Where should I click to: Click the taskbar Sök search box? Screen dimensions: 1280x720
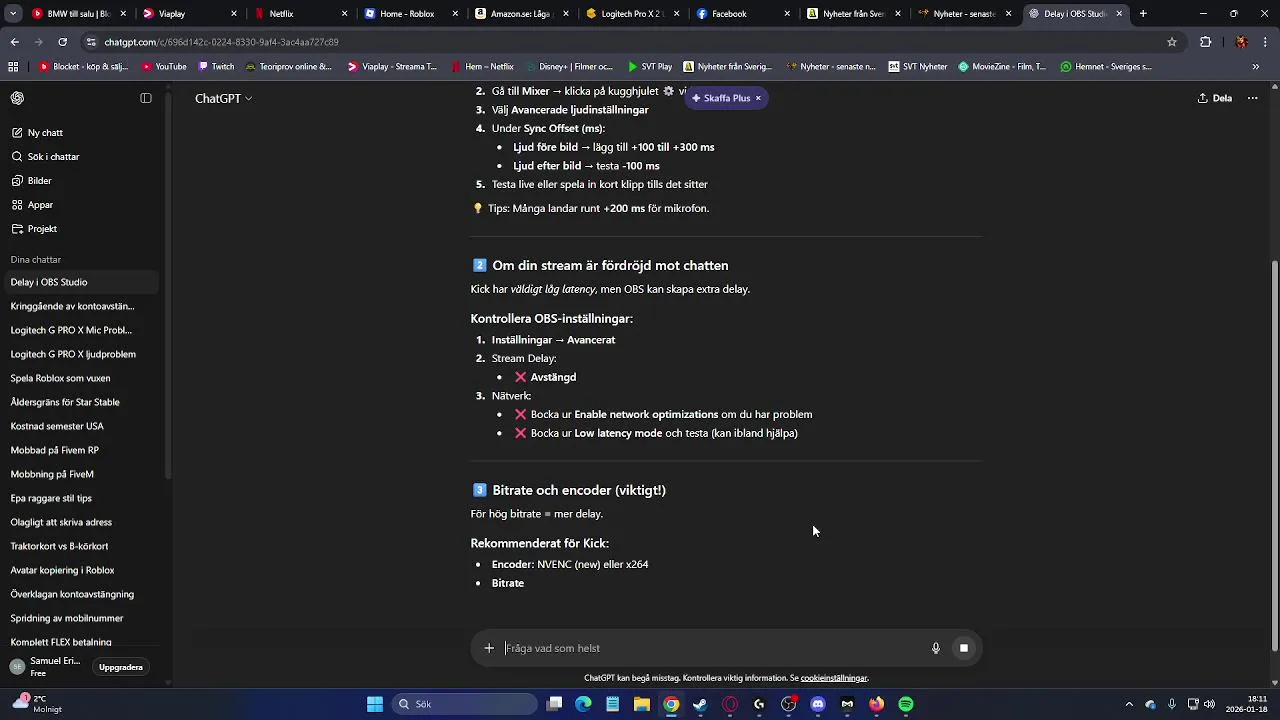[464, 704]
